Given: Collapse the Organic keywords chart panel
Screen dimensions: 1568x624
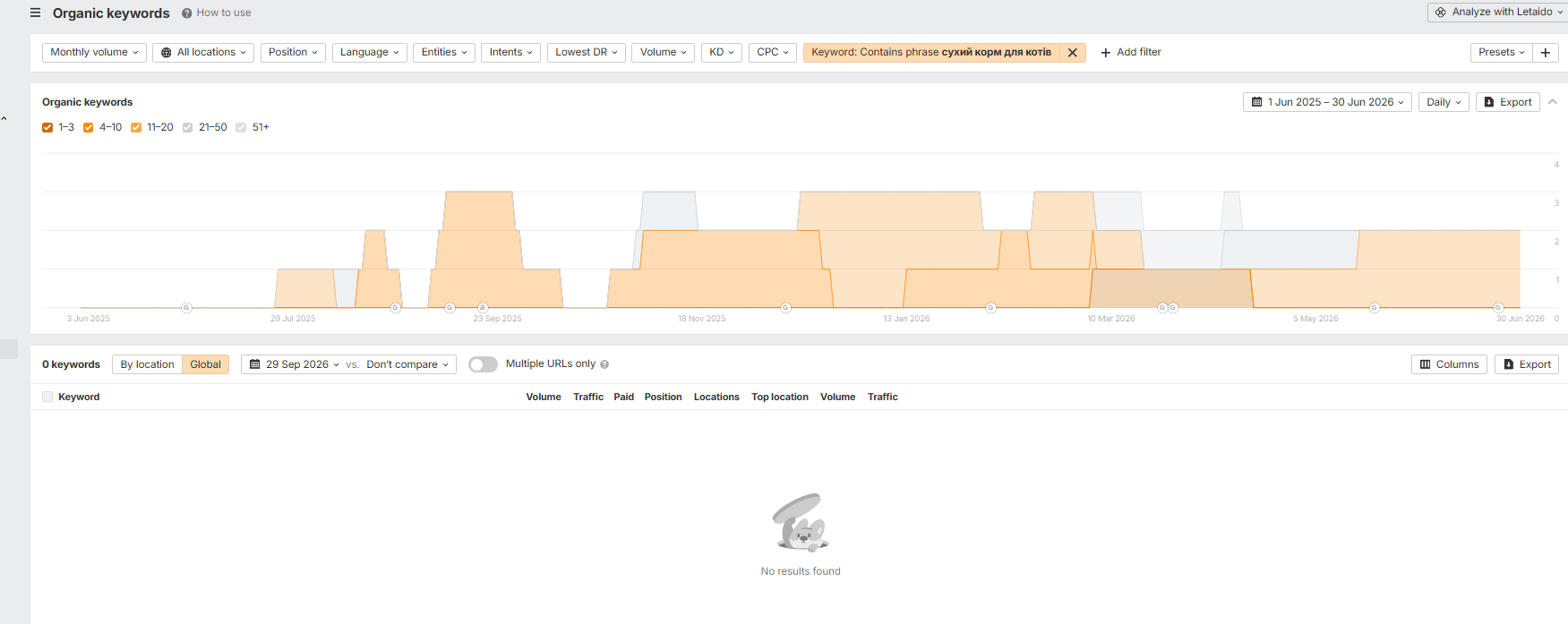Looking at the screenshot, I should pyautogui.click(x=1553, y=102).
